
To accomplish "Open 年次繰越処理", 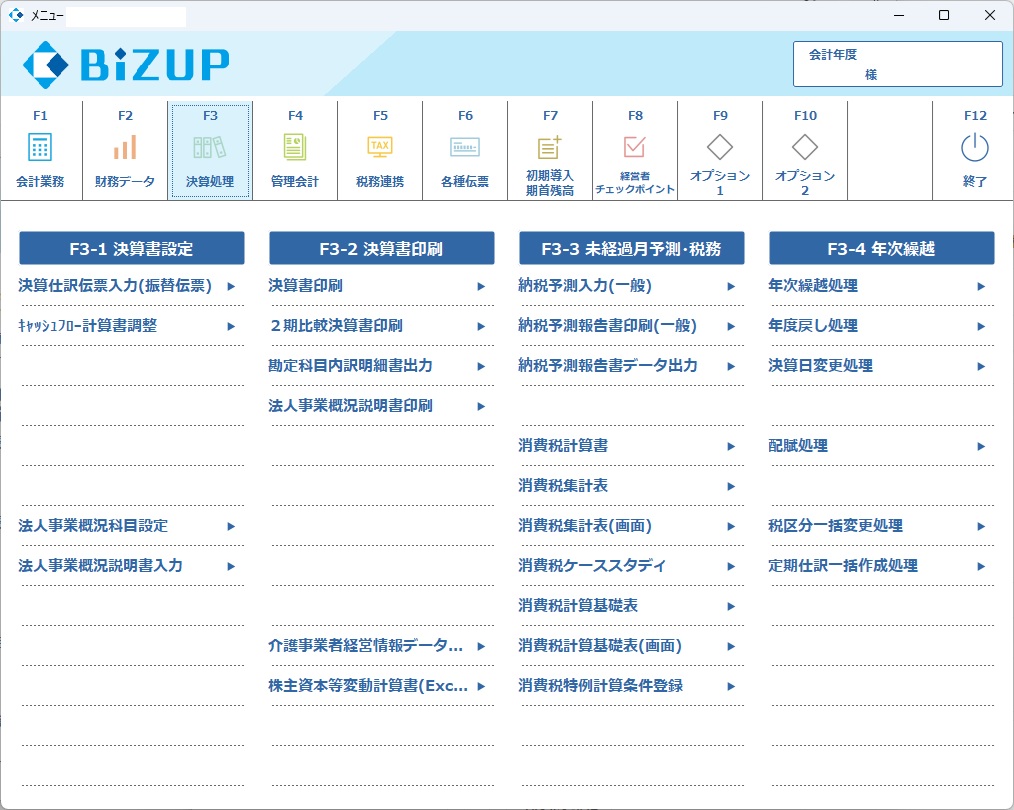I will [813, 286].
